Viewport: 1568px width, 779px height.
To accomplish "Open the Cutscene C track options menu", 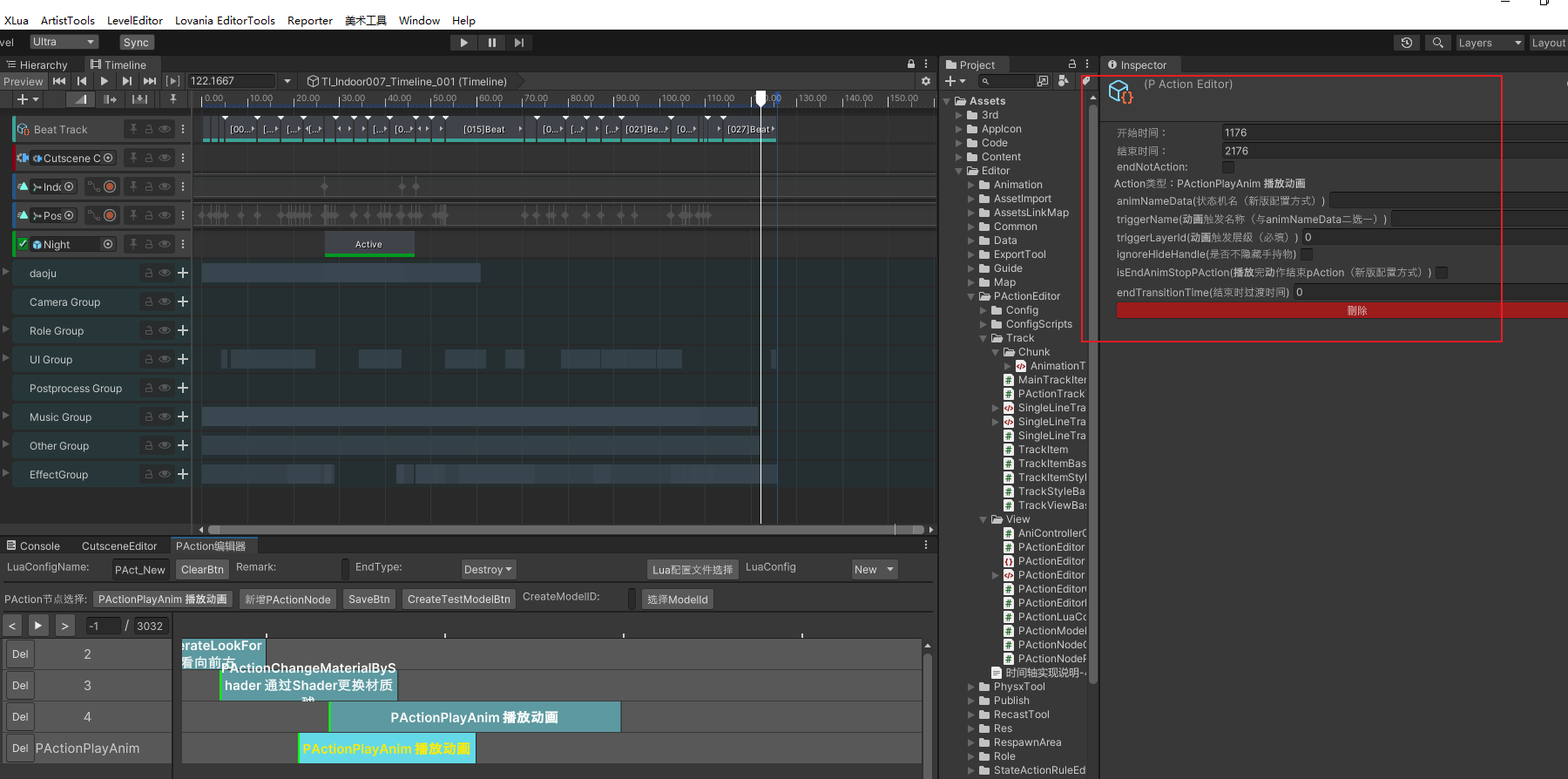I will click(x=183, y=158).
